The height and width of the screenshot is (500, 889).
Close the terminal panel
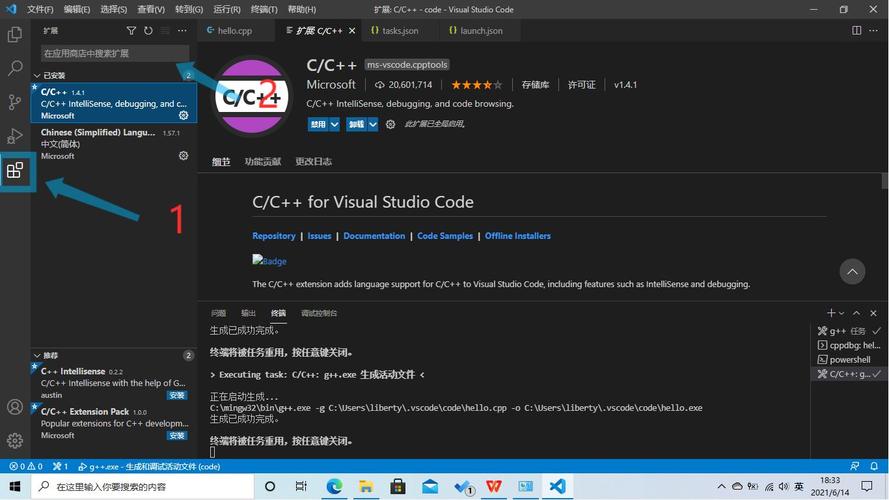pos(874,313)
